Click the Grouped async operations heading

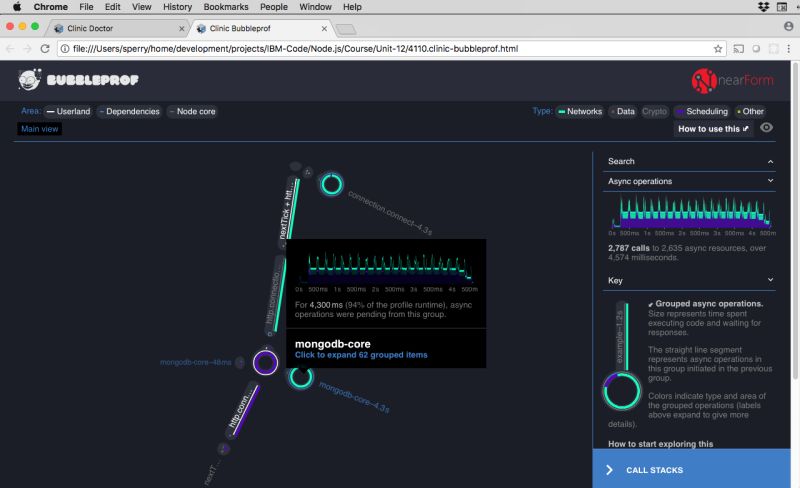point(709,303)
